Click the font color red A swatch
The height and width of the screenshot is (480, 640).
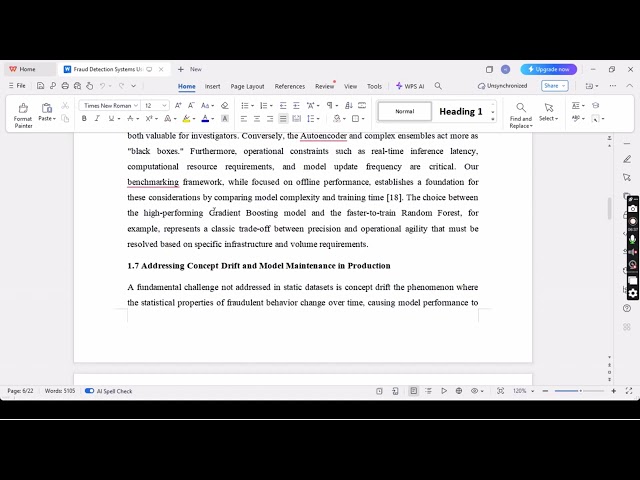(x=205, y=119)
